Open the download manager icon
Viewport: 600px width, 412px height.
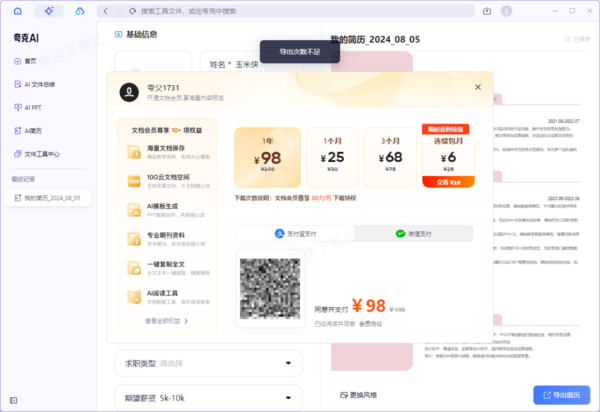[x=487, y=11]
